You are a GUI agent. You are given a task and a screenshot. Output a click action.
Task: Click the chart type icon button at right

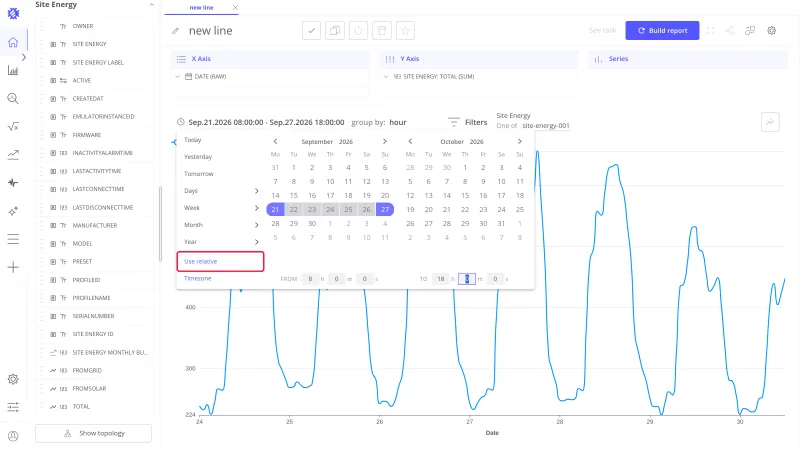[770, 122]
